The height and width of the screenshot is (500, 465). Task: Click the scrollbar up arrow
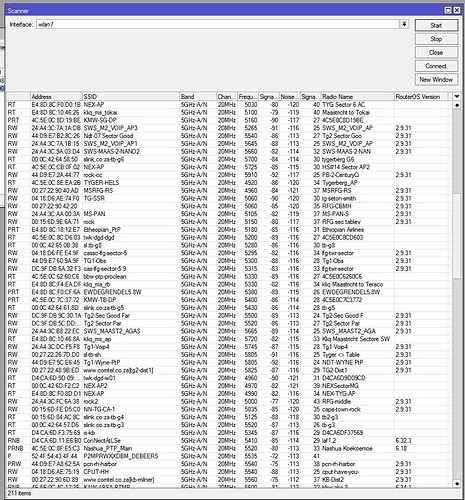point(457,105)
